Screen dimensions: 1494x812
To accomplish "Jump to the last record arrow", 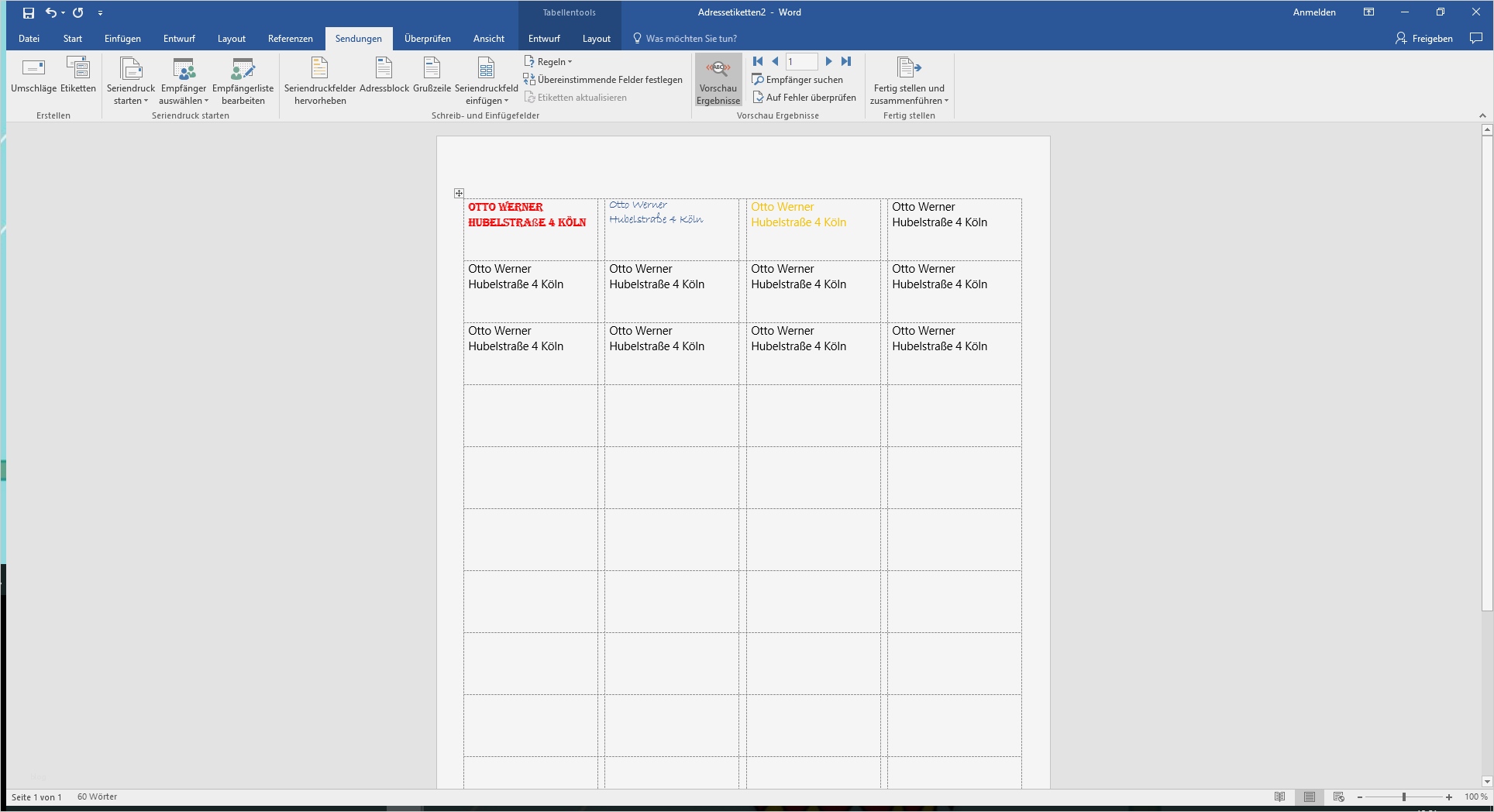I will pos(846,61).
